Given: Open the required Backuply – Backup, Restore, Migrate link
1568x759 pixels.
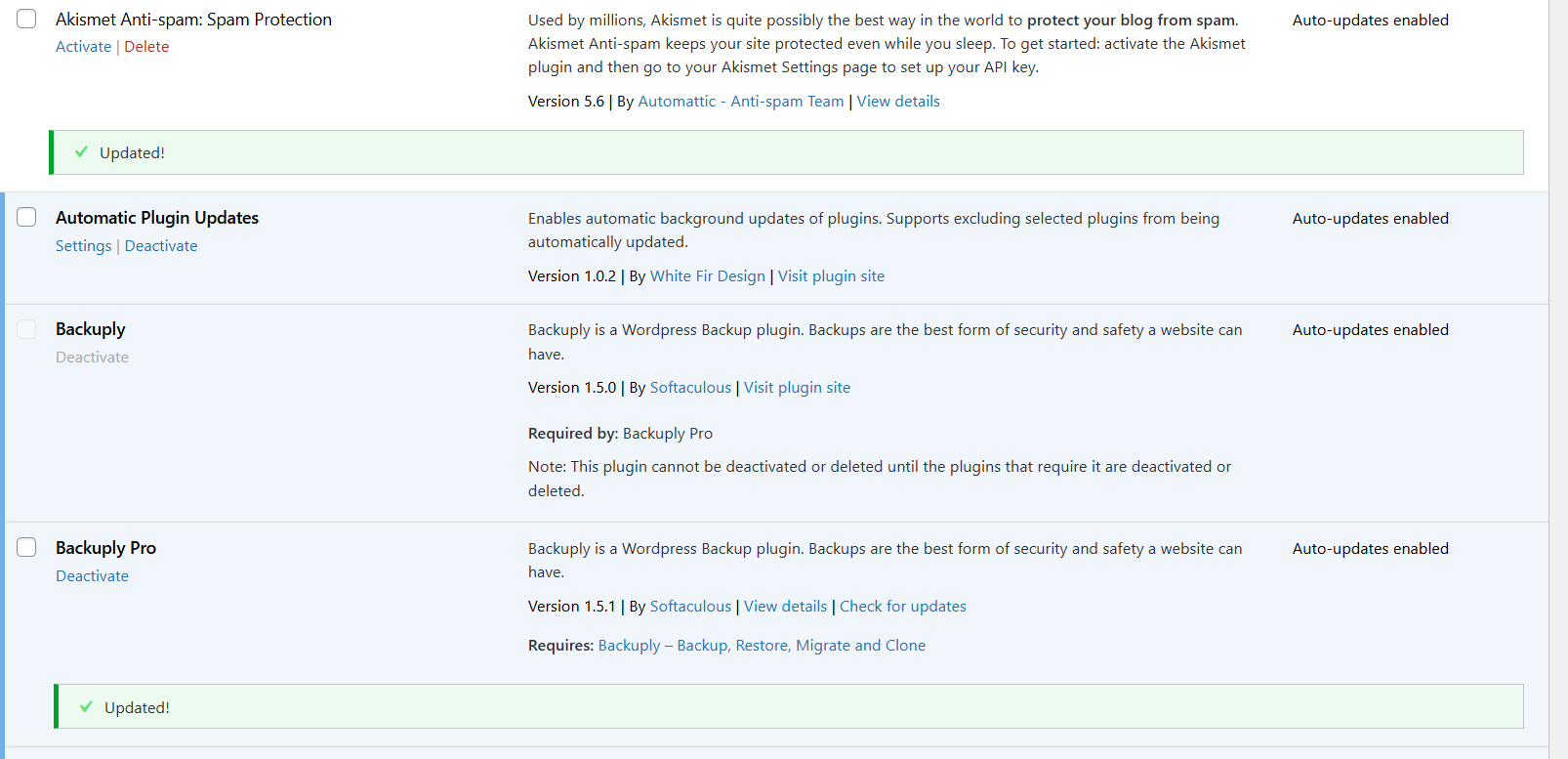Looking at the screenshot, I should point(762,646).
